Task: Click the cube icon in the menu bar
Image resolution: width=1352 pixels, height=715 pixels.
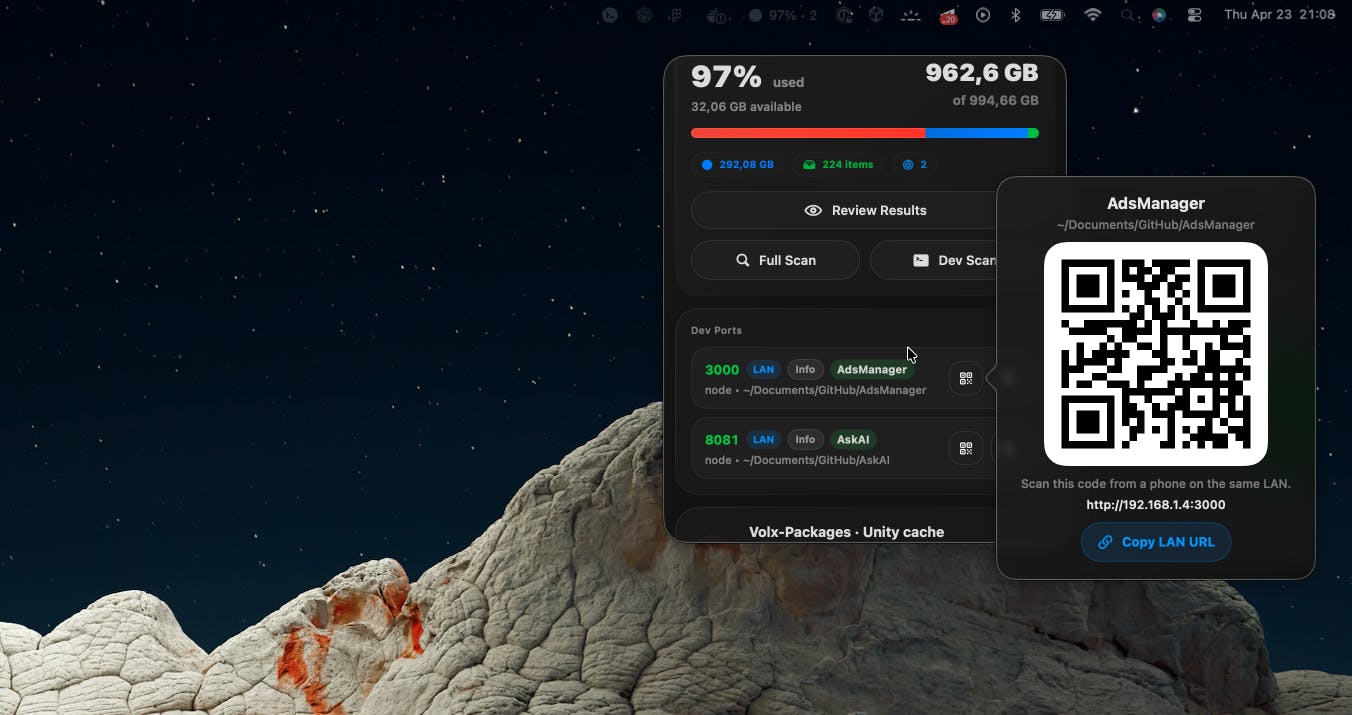Action: click(876, 15)
